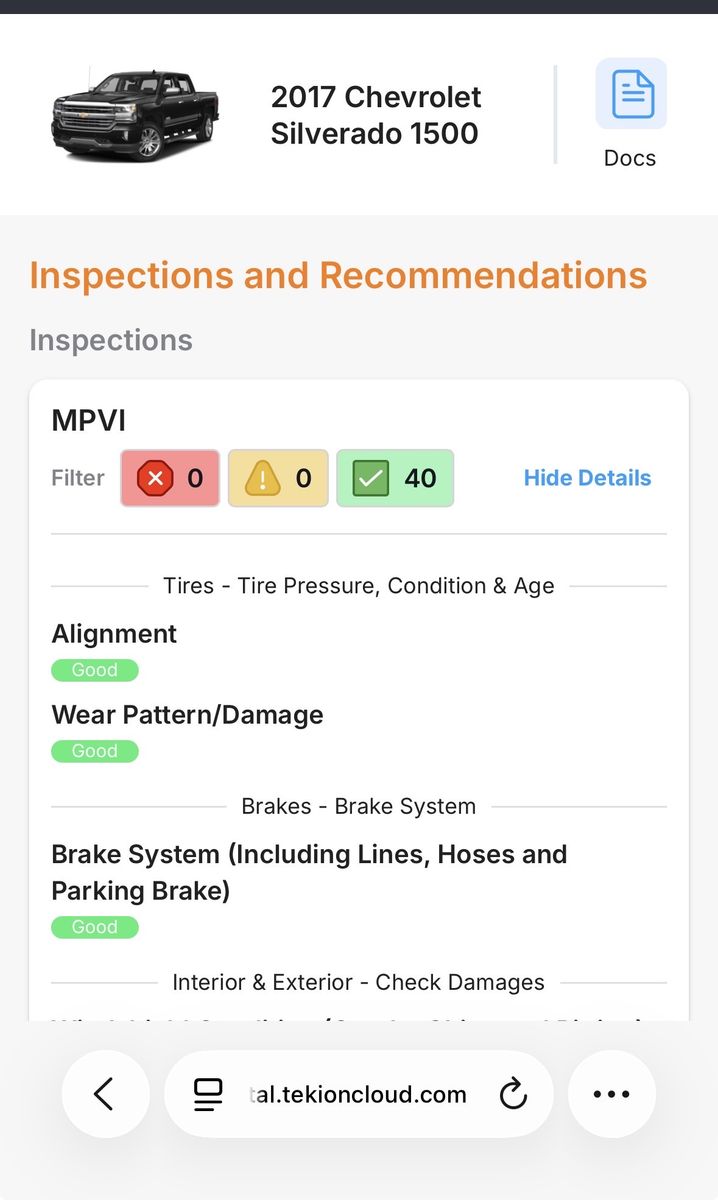
Task: Open the three-dots browser menu
Action: tap(612, 1094)
